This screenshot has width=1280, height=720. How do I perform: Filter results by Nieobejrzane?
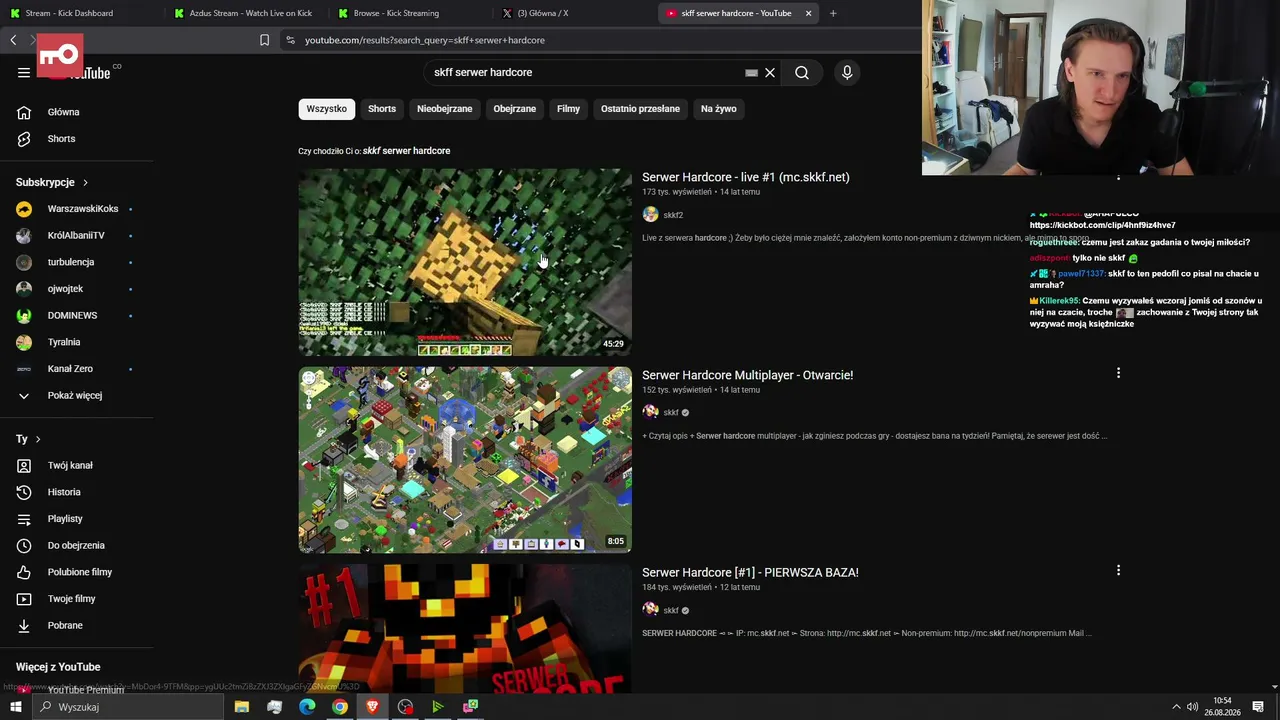(x=444, y=109)
